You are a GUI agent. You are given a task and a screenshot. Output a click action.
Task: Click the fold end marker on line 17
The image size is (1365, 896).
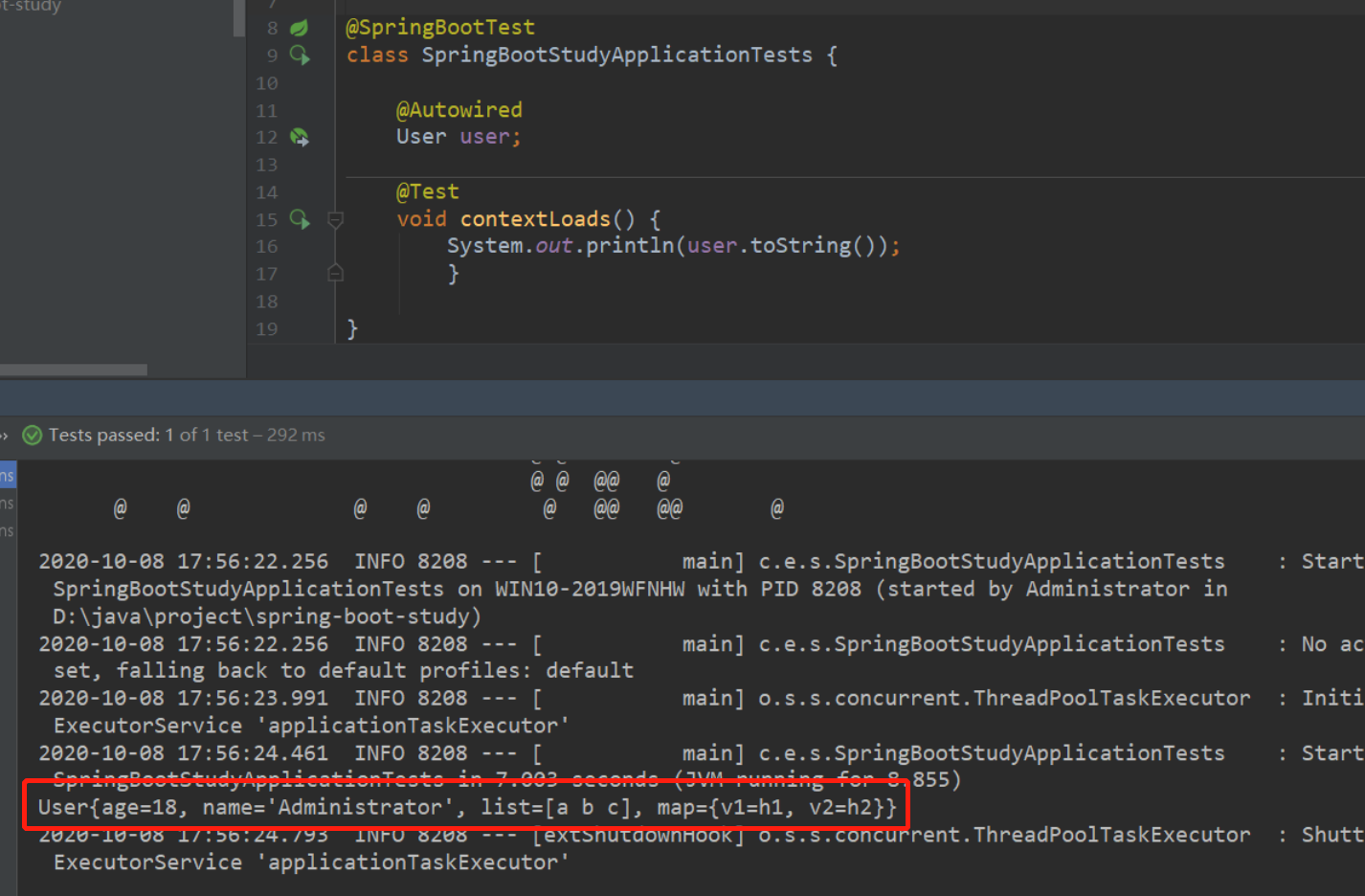tap(335, 274)
